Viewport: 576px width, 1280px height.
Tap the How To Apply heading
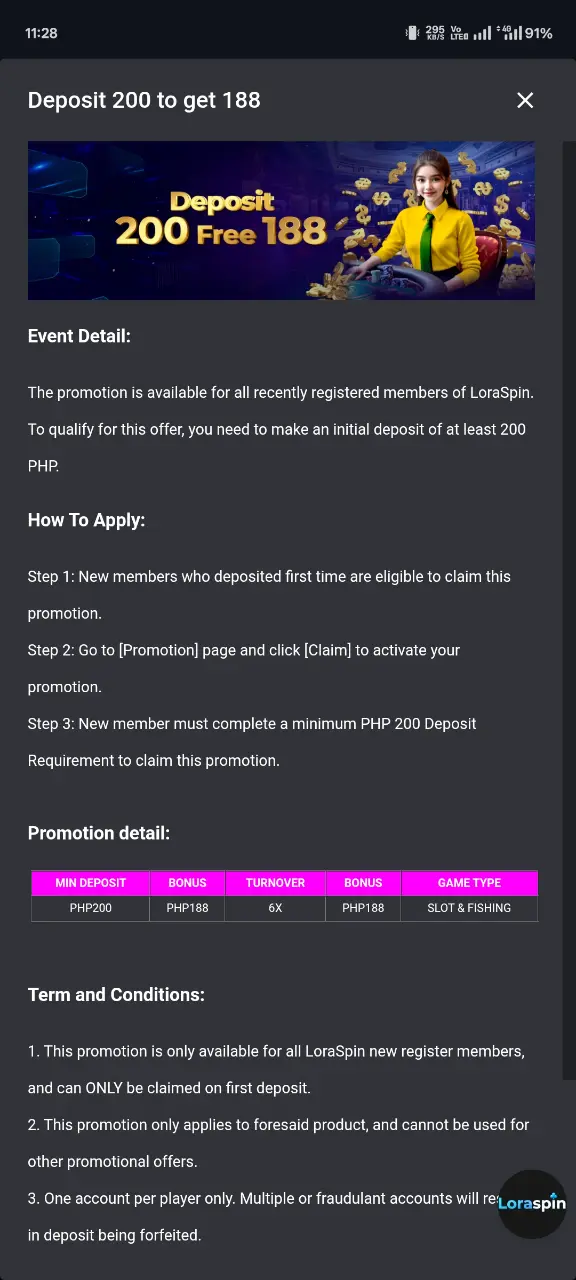pos(86,520)
